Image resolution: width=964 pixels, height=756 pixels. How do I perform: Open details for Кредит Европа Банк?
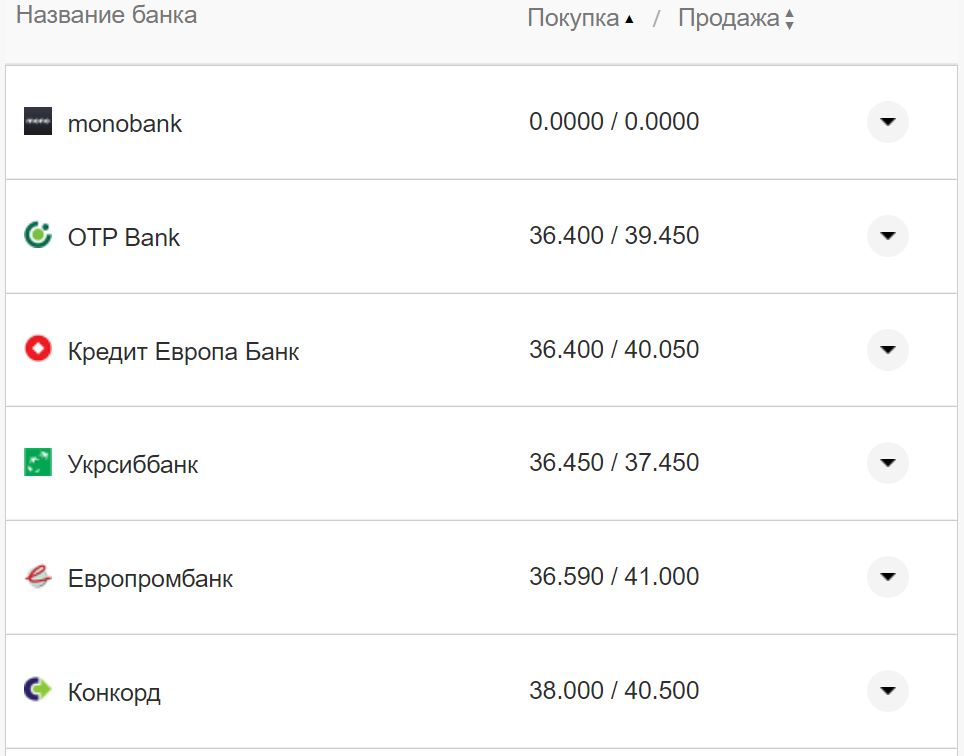[x=887, y=350]
